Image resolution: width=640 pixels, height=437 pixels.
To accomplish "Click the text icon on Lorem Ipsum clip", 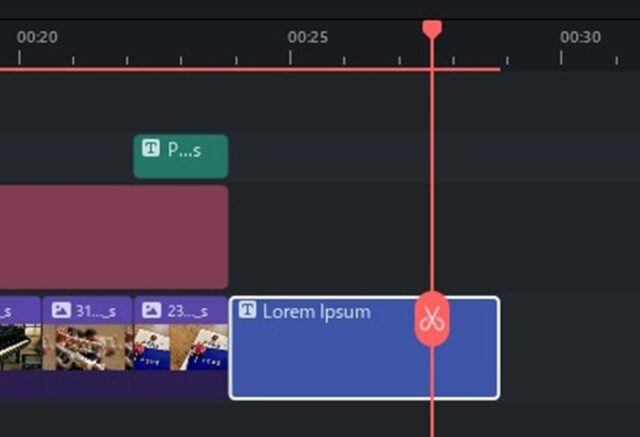I will (248, 311).
